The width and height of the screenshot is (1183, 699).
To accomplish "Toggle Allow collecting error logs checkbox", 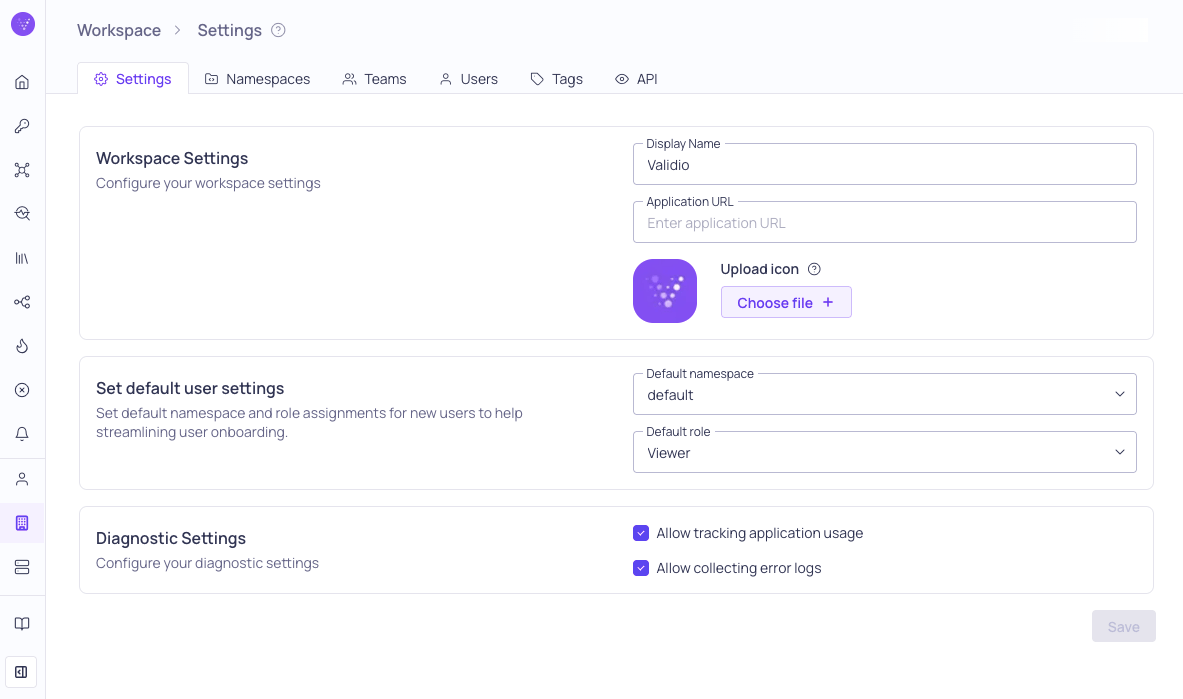I will (641, 568).
